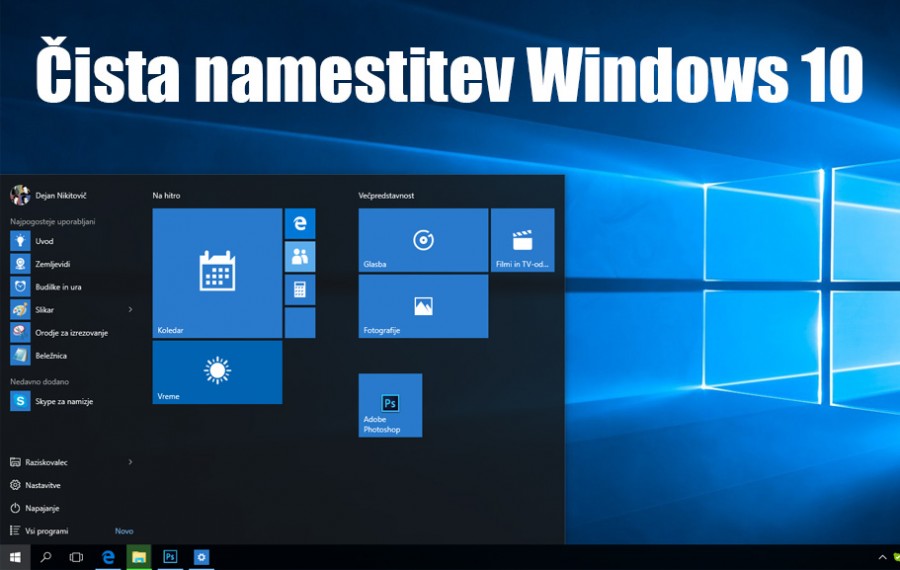Show Vsi programi app list
The image size is (900, 570).
45,531
